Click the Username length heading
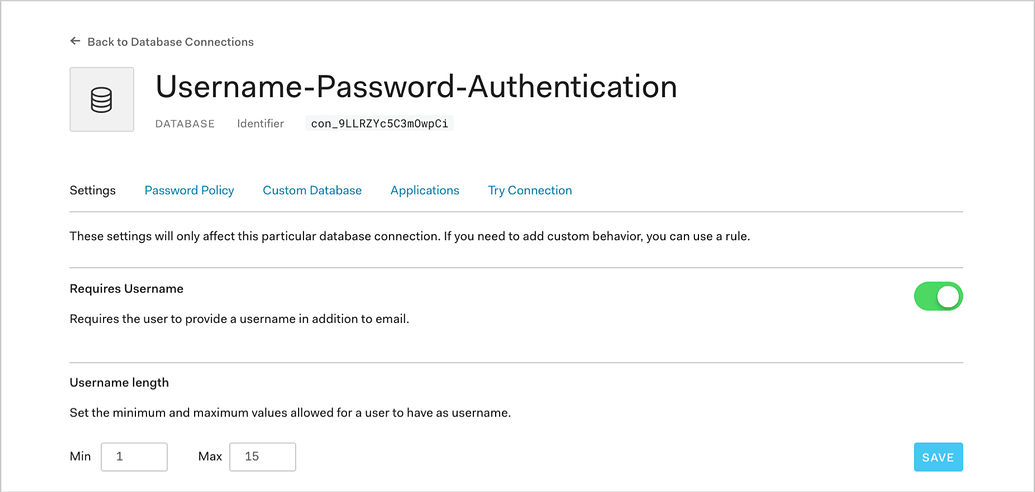The width and height of the screenshot is (1035, 492). 119,382
